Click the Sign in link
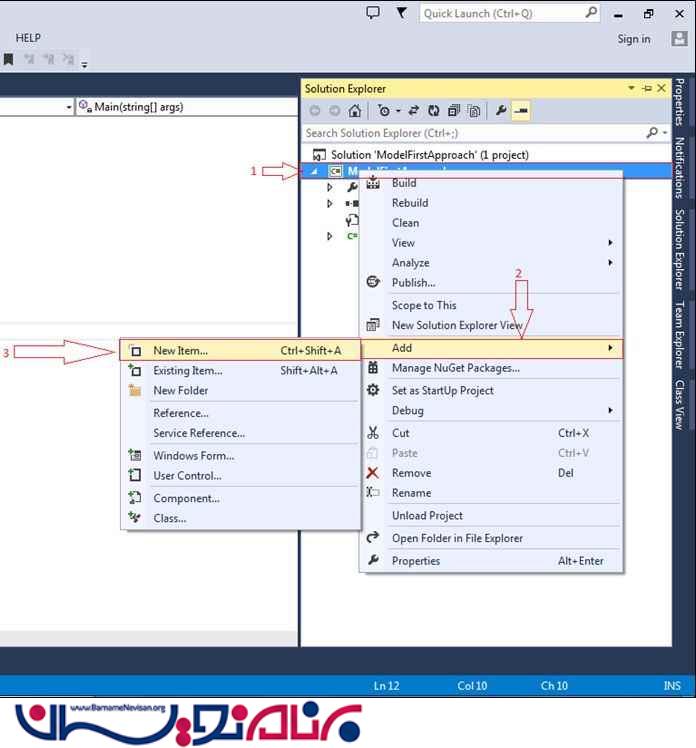696x748 pixels. (633, 39)
